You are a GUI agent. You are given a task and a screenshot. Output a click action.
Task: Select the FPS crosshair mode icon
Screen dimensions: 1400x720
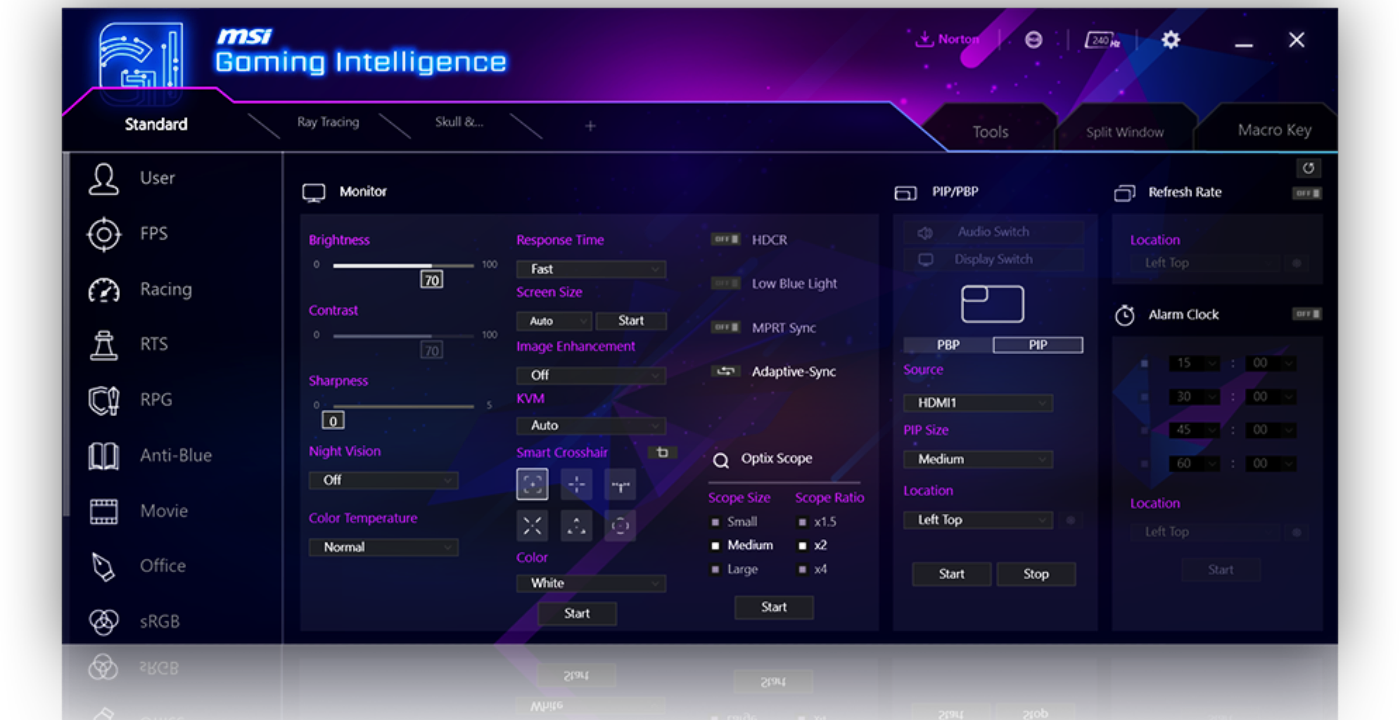[x=104, y=235]
